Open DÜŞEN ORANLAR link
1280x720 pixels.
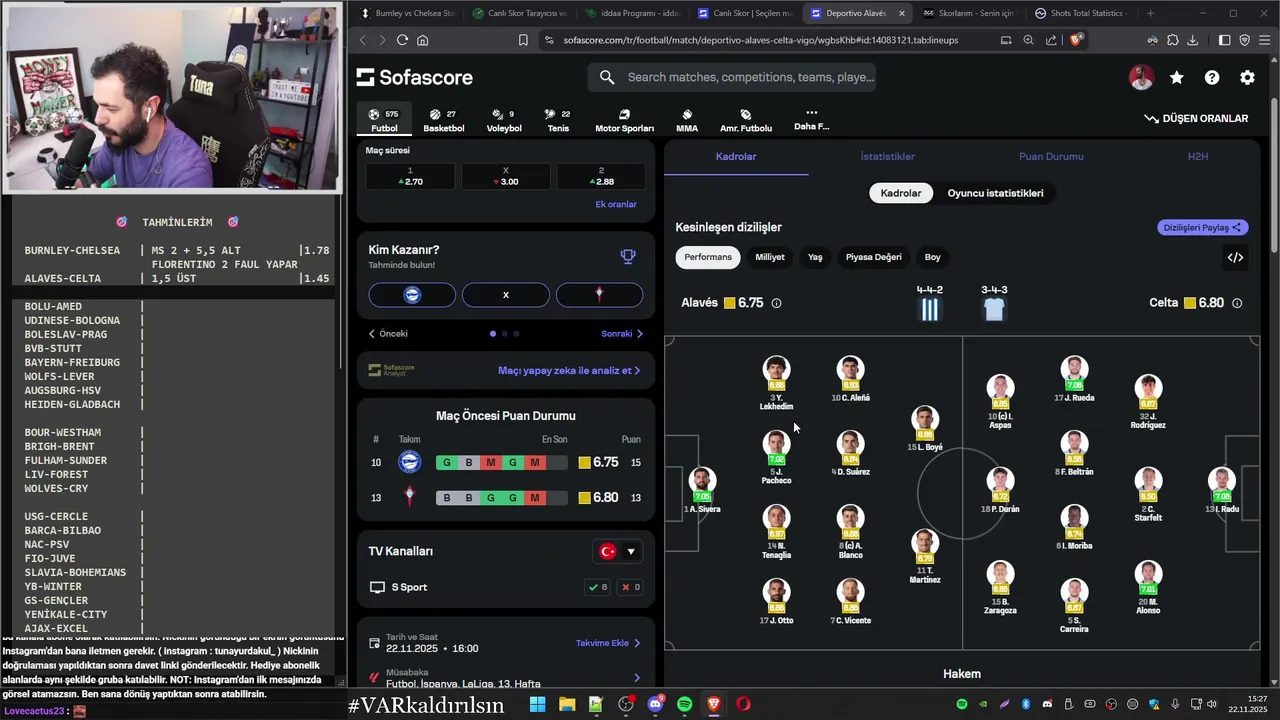tap(1196, 118)
